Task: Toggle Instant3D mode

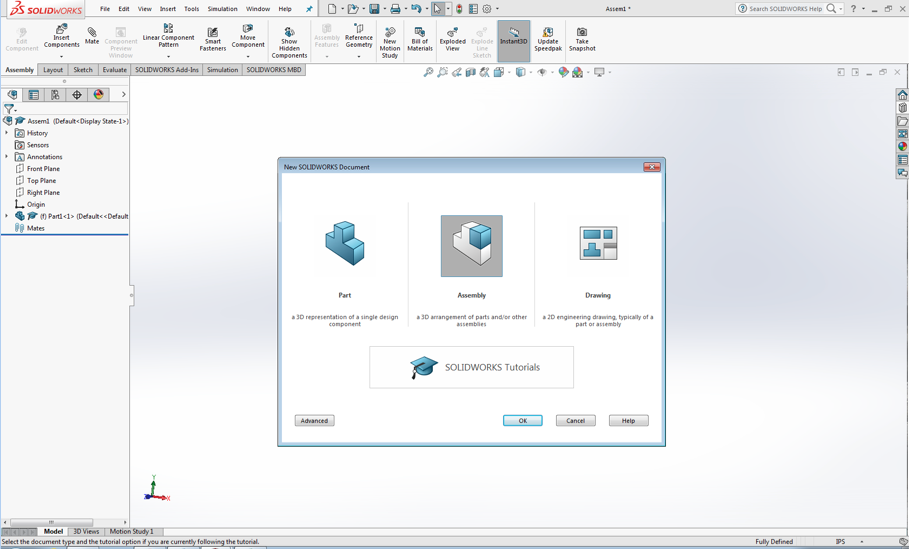Action: point(514,39)
